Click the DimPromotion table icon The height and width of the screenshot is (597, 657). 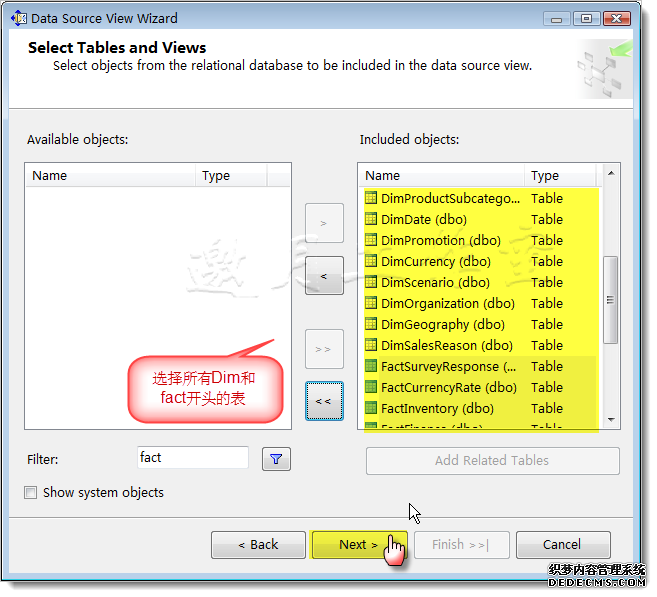pos(371,240)
